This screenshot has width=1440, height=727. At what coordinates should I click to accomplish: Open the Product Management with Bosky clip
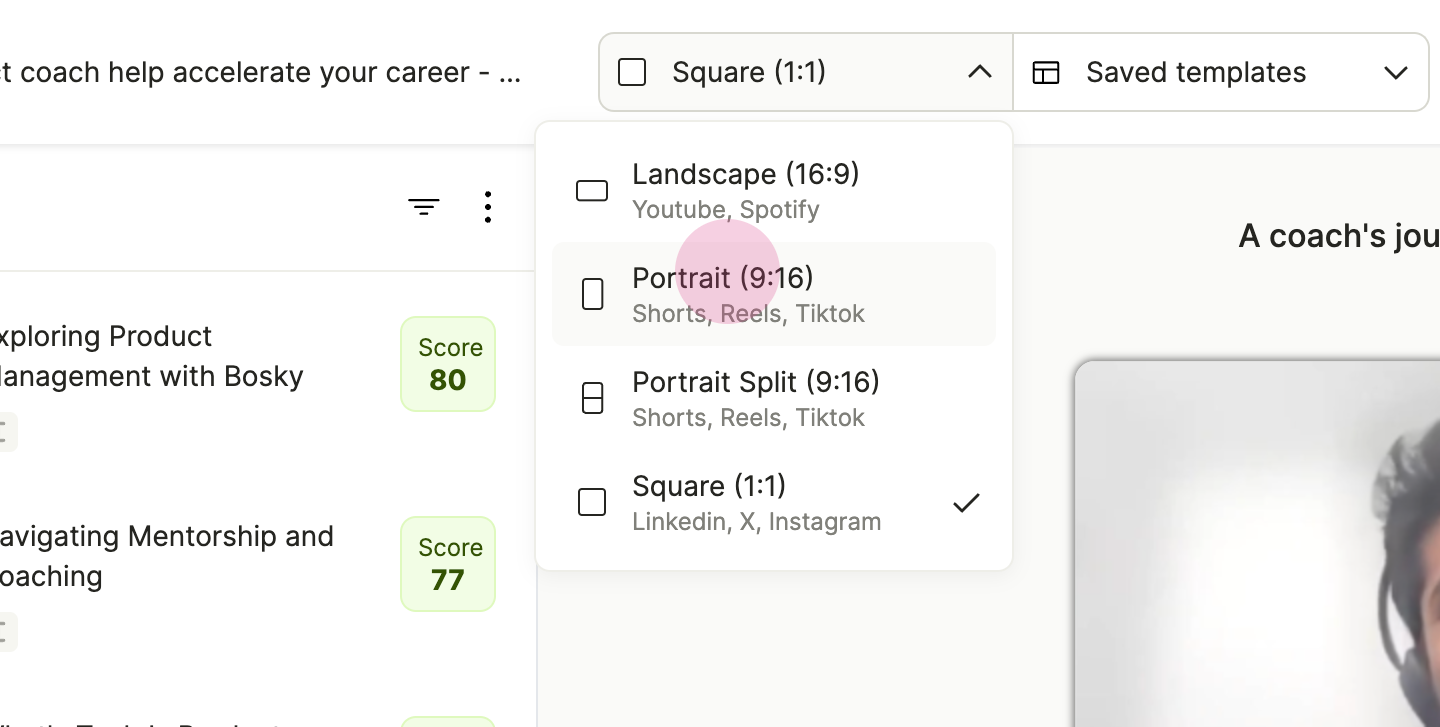click(x=151, y=356)
